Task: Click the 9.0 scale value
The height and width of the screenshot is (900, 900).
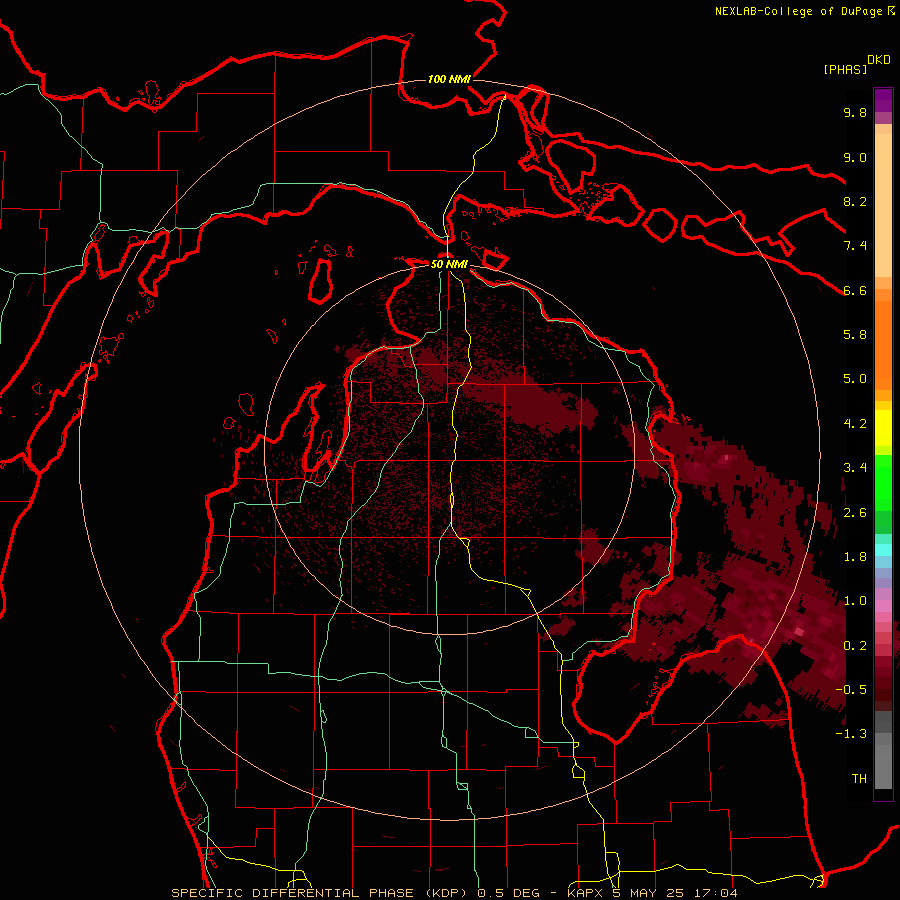Action: pos(855,157)
